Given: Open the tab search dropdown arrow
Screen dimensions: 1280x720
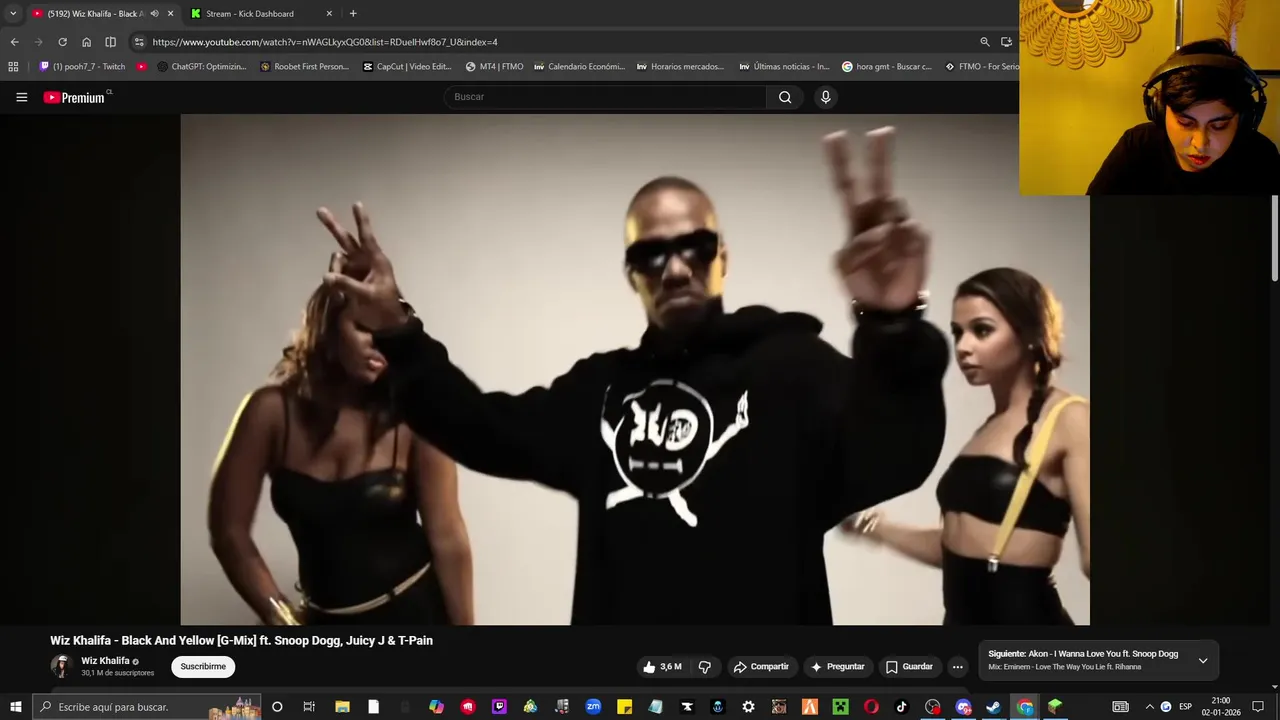Looking at the screenshot, I should click(13, 14).
